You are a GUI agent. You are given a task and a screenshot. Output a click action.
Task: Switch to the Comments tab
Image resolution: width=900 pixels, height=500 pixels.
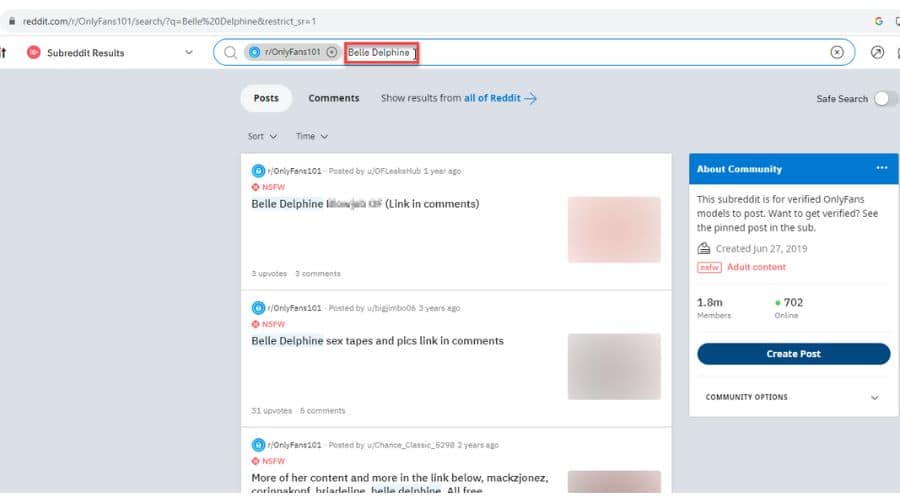point(333,98)
